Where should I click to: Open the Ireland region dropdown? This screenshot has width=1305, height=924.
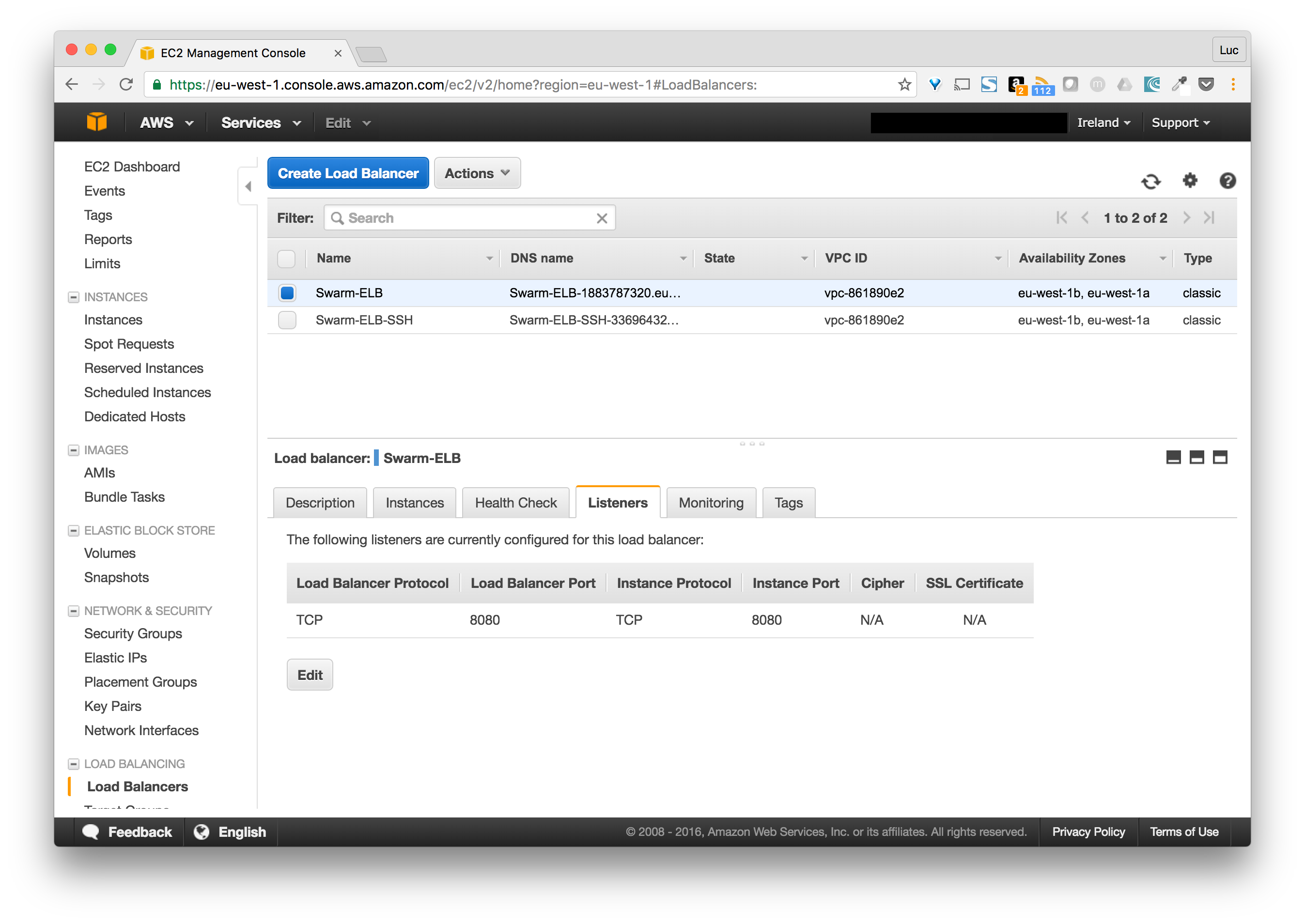pyautogui.click(x=1103, y=123)
